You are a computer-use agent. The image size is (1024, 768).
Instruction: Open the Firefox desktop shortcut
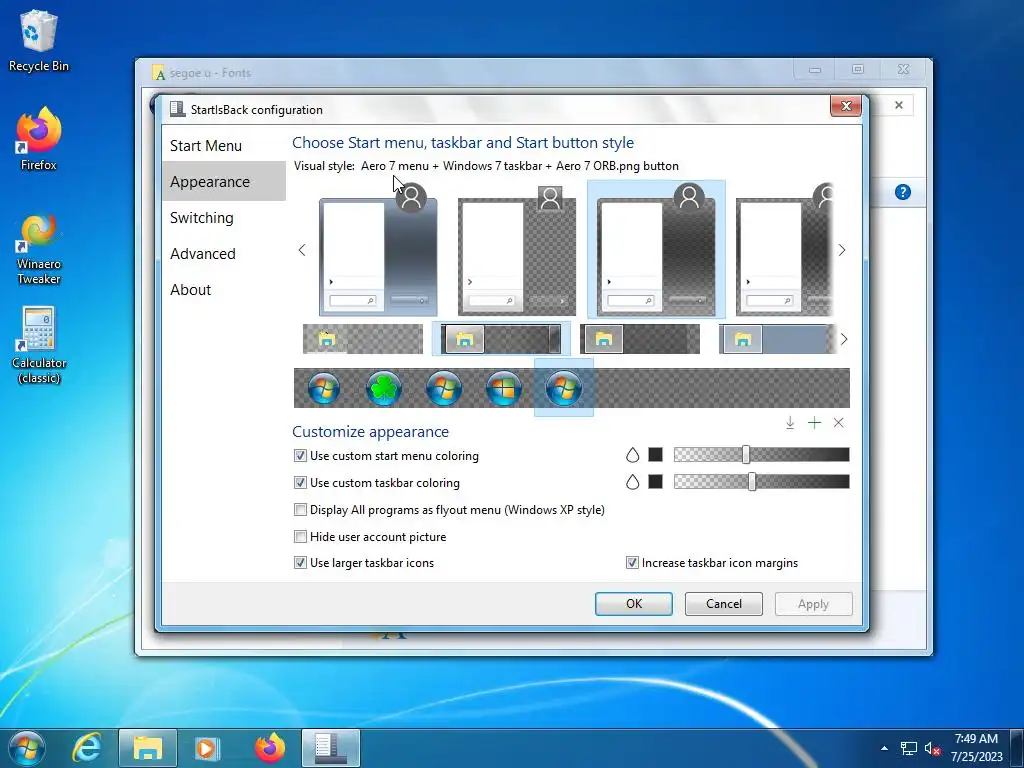pyautogui.click(x=39, y=139)
